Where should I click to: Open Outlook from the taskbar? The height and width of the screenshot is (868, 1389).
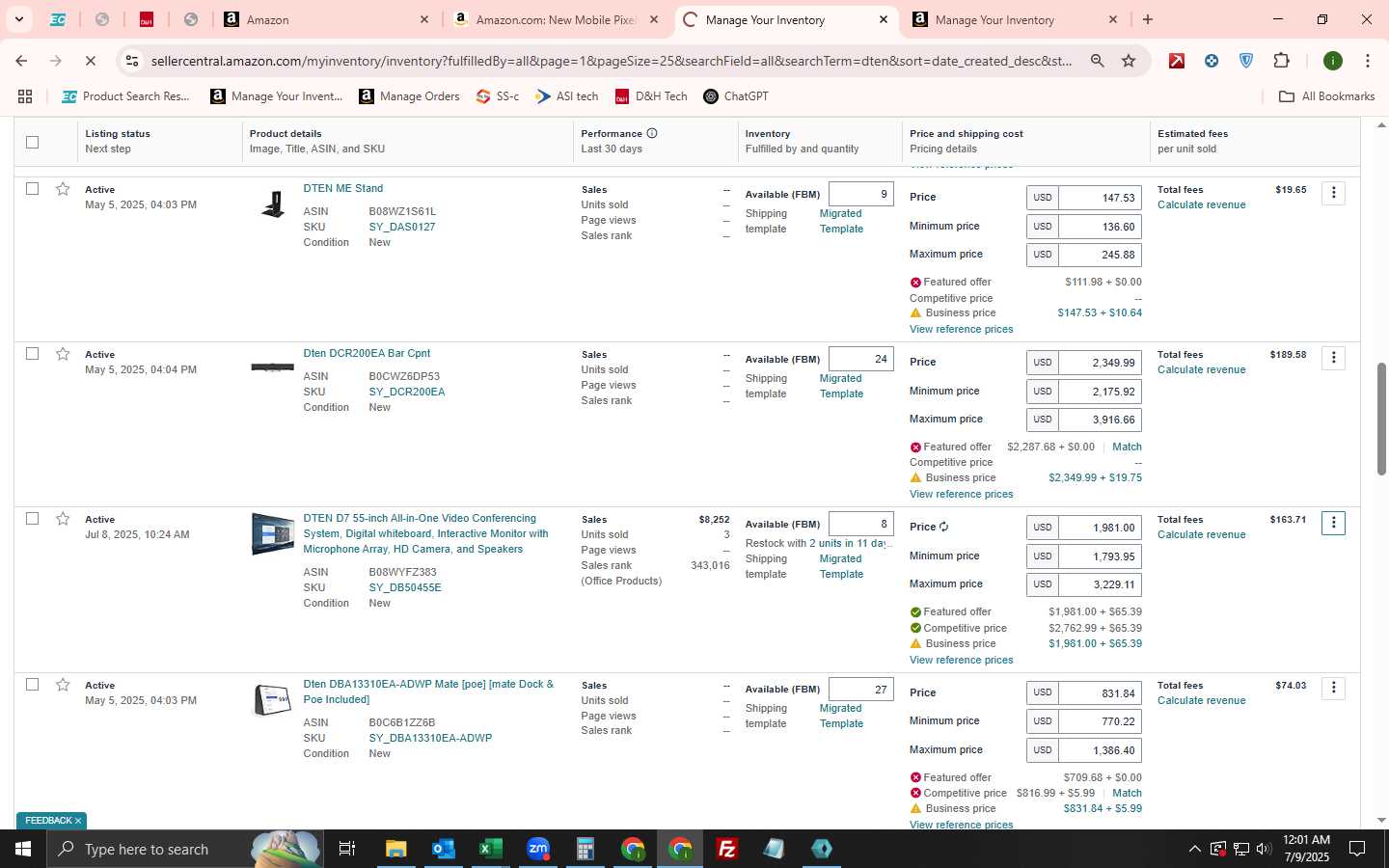point(443,849)
